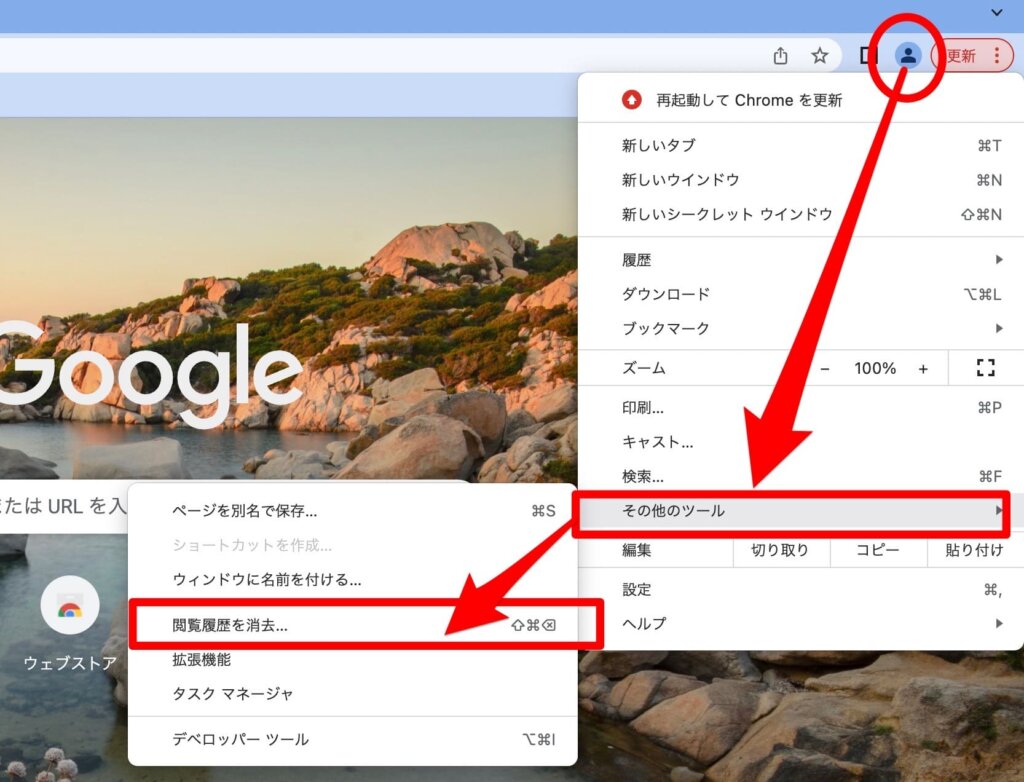Viewport: 1024px width, 782px height.
Task: Open the three-dot Chrome menu
Action: pos(997,56)
